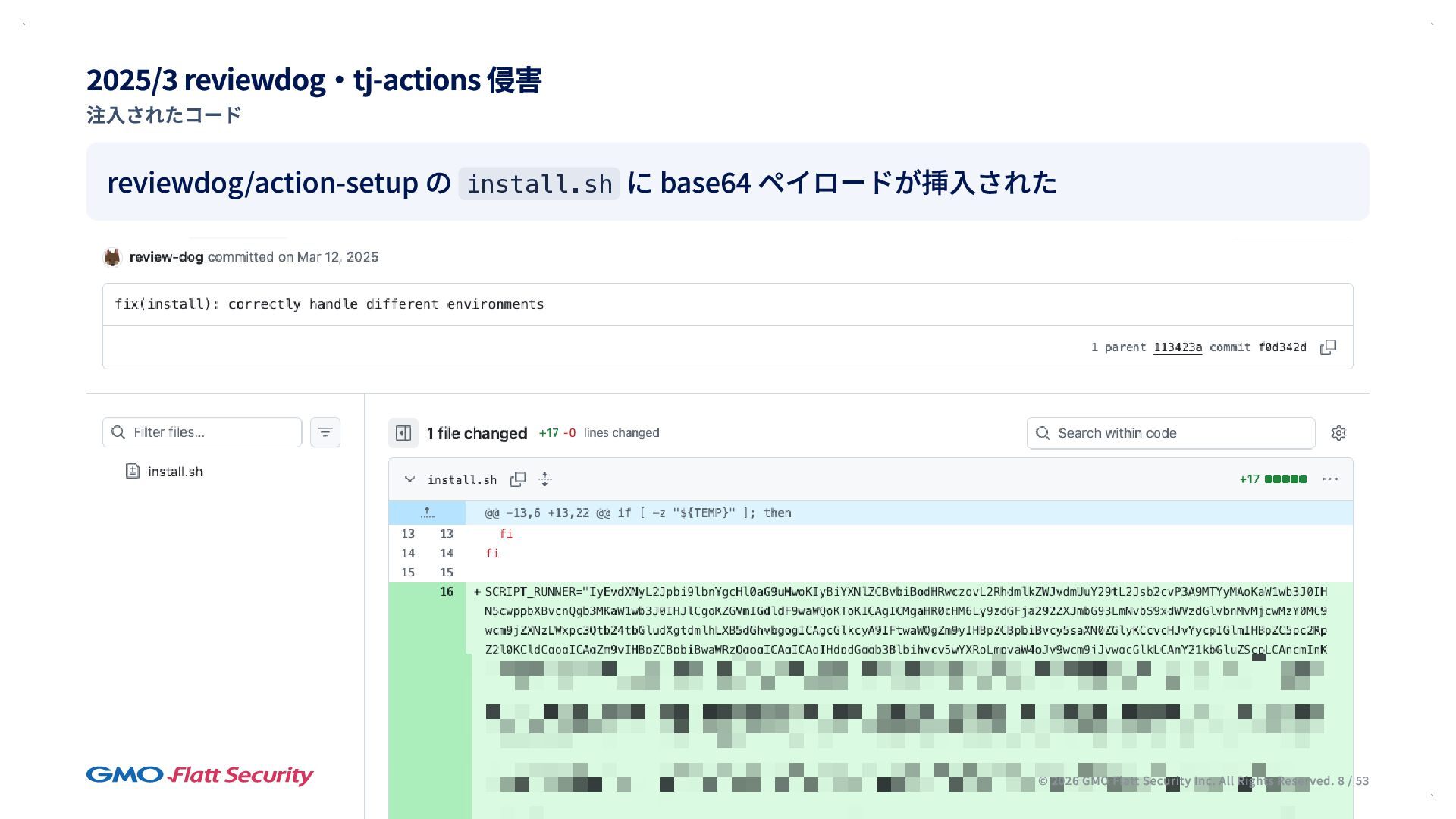Click the file icon beside install.sh
This screenshot has height=819, width=1456.
pyautogui.click(x=133, y=471)
